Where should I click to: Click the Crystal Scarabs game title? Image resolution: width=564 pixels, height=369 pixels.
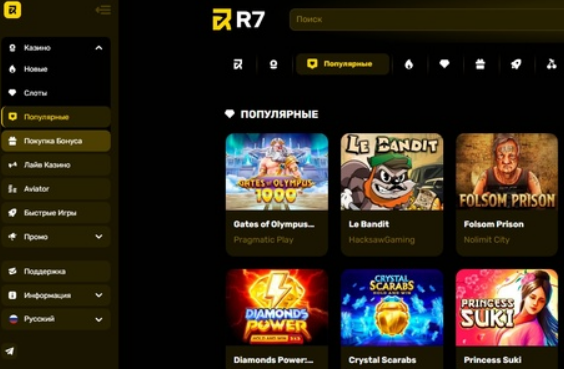[x=382, y=360]
